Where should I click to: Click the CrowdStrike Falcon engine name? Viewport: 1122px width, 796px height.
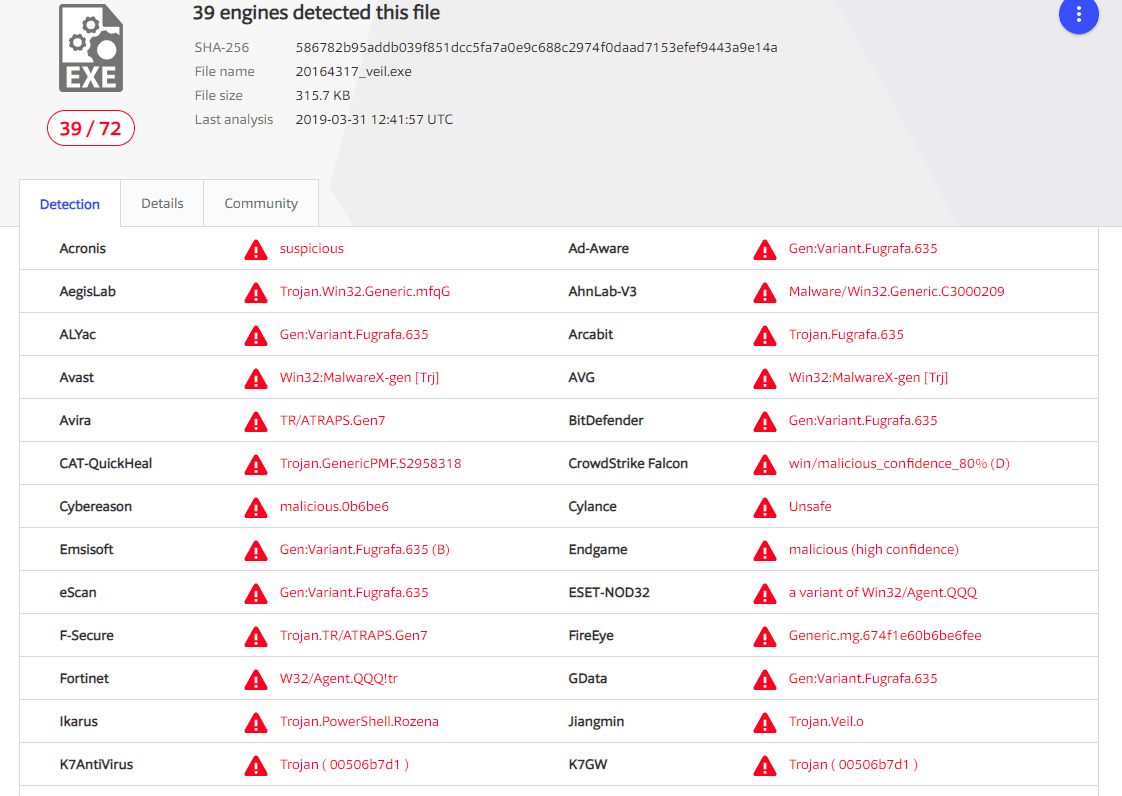[x=628, y=463]
